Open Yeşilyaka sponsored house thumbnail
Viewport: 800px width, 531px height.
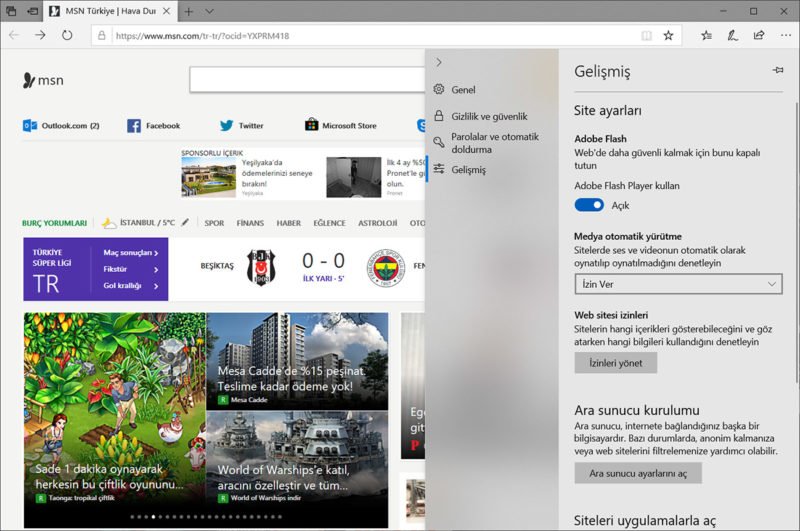(209, 177)
